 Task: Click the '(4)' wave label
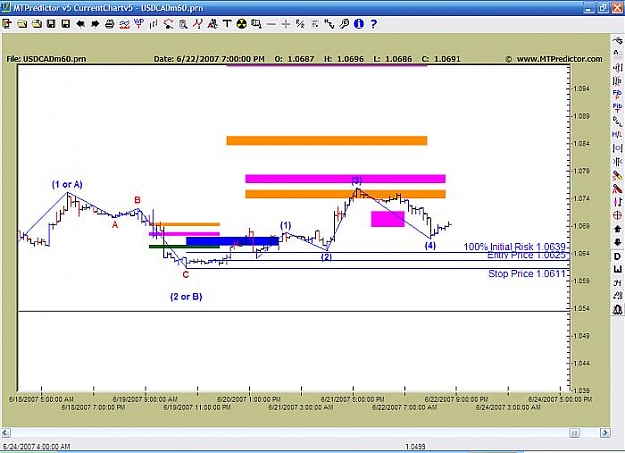point(430,246)
